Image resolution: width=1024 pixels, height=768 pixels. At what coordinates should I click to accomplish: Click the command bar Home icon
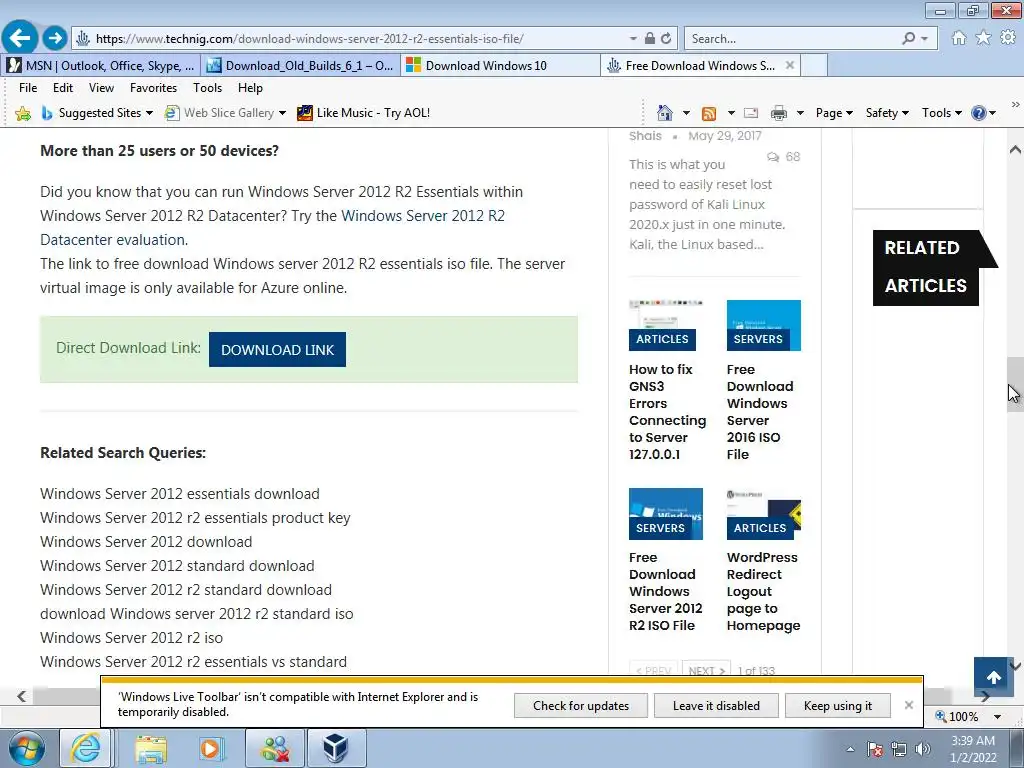tap(665, 113)
